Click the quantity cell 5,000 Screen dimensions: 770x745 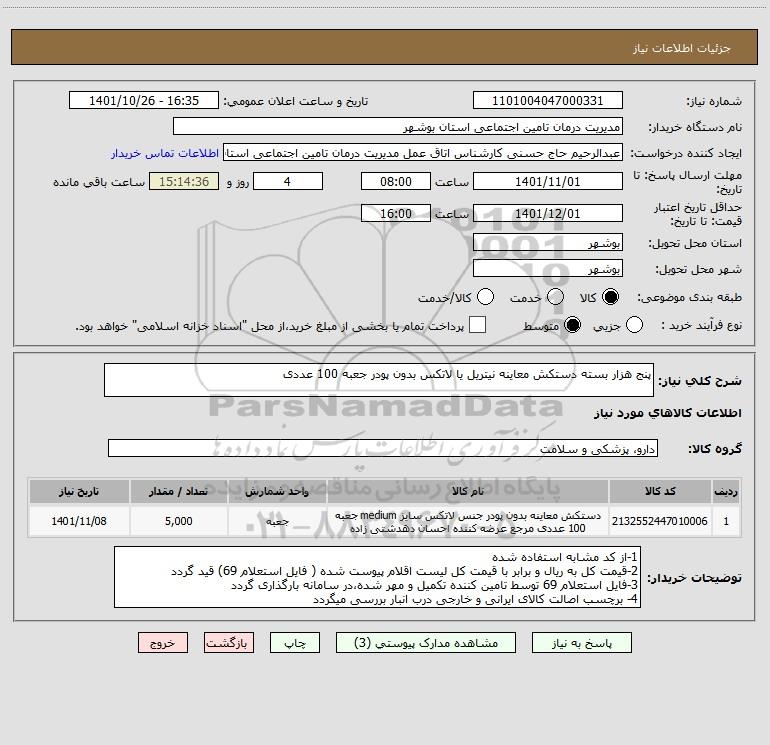[x=179, y=521]
